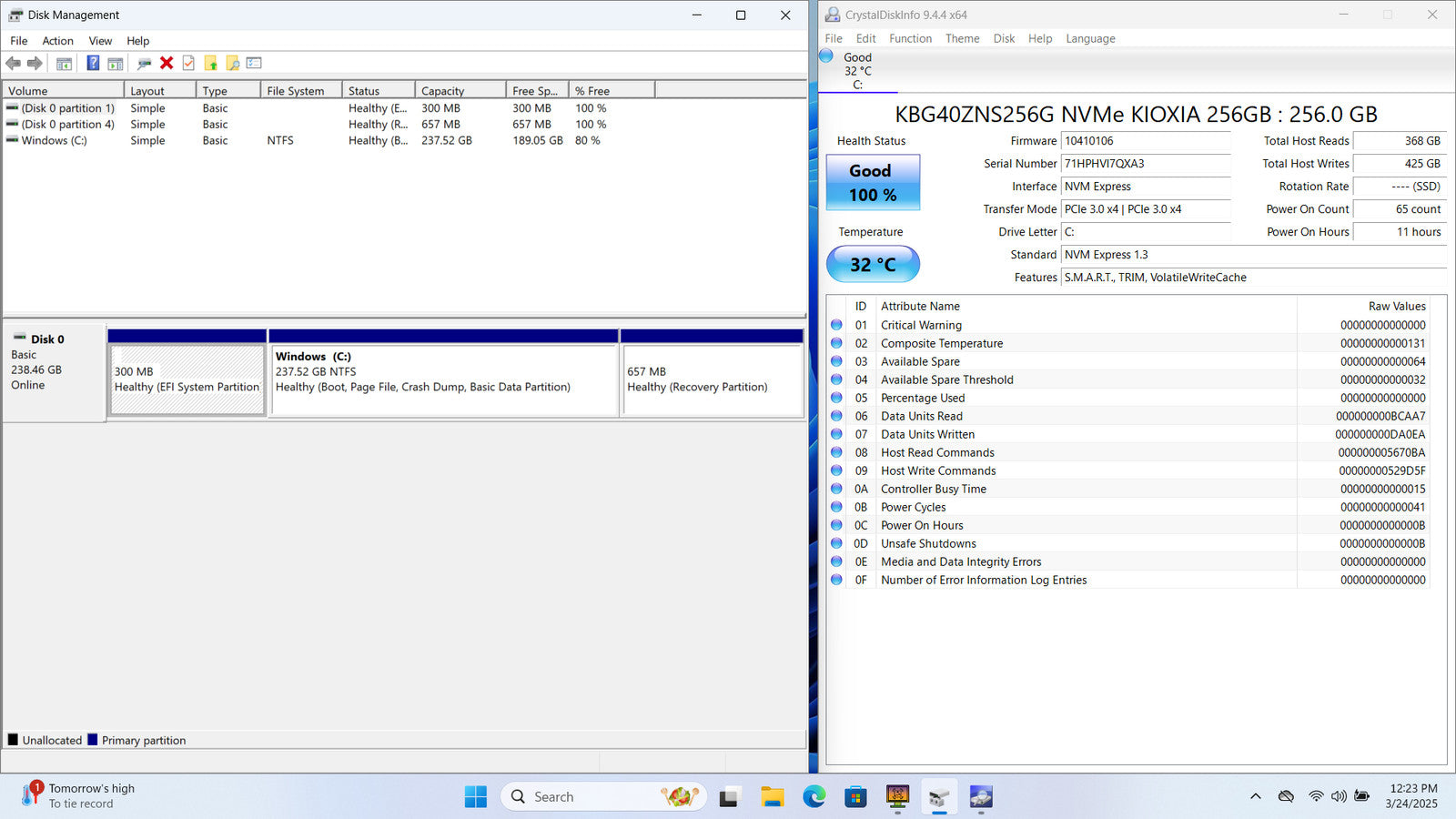
Task: Open the Action menu in Disk Management
Action: tap(57, 40)
